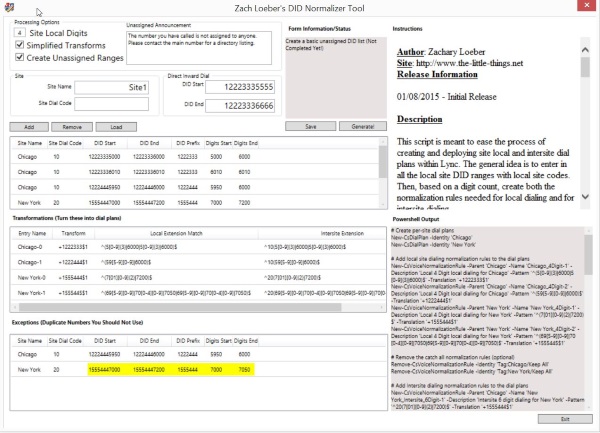Select the Chicago-0 entry in Transformations
The height and width of the screenshot is (433, 600).
point(32,245)
